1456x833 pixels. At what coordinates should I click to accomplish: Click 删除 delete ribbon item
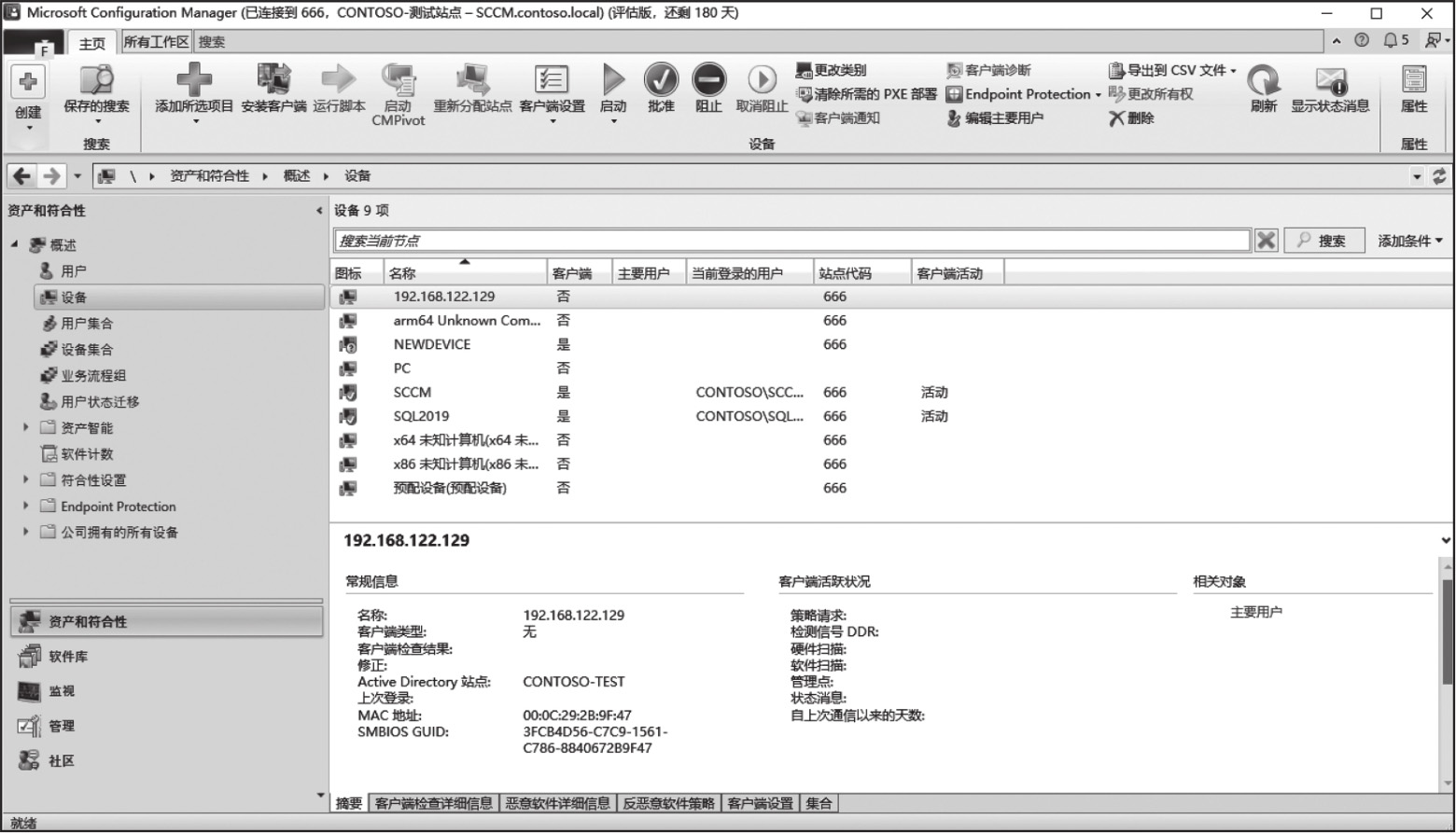point(1131,118)
